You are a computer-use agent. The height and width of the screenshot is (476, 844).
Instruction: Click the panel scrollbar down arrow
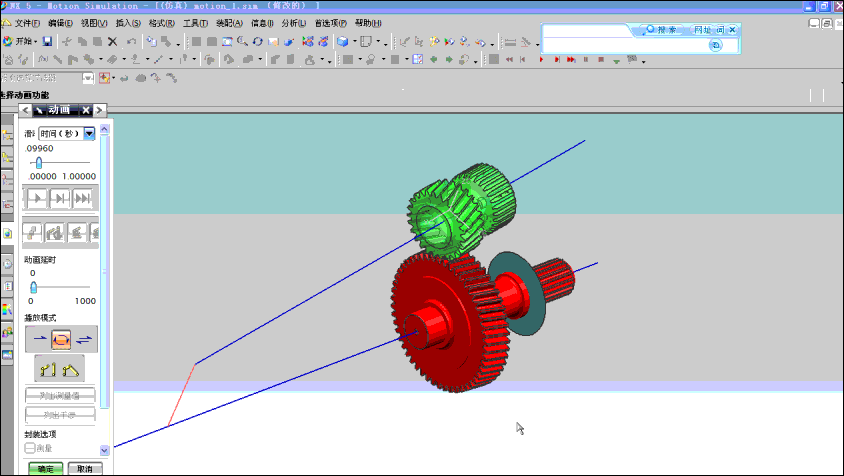(104, 450)
